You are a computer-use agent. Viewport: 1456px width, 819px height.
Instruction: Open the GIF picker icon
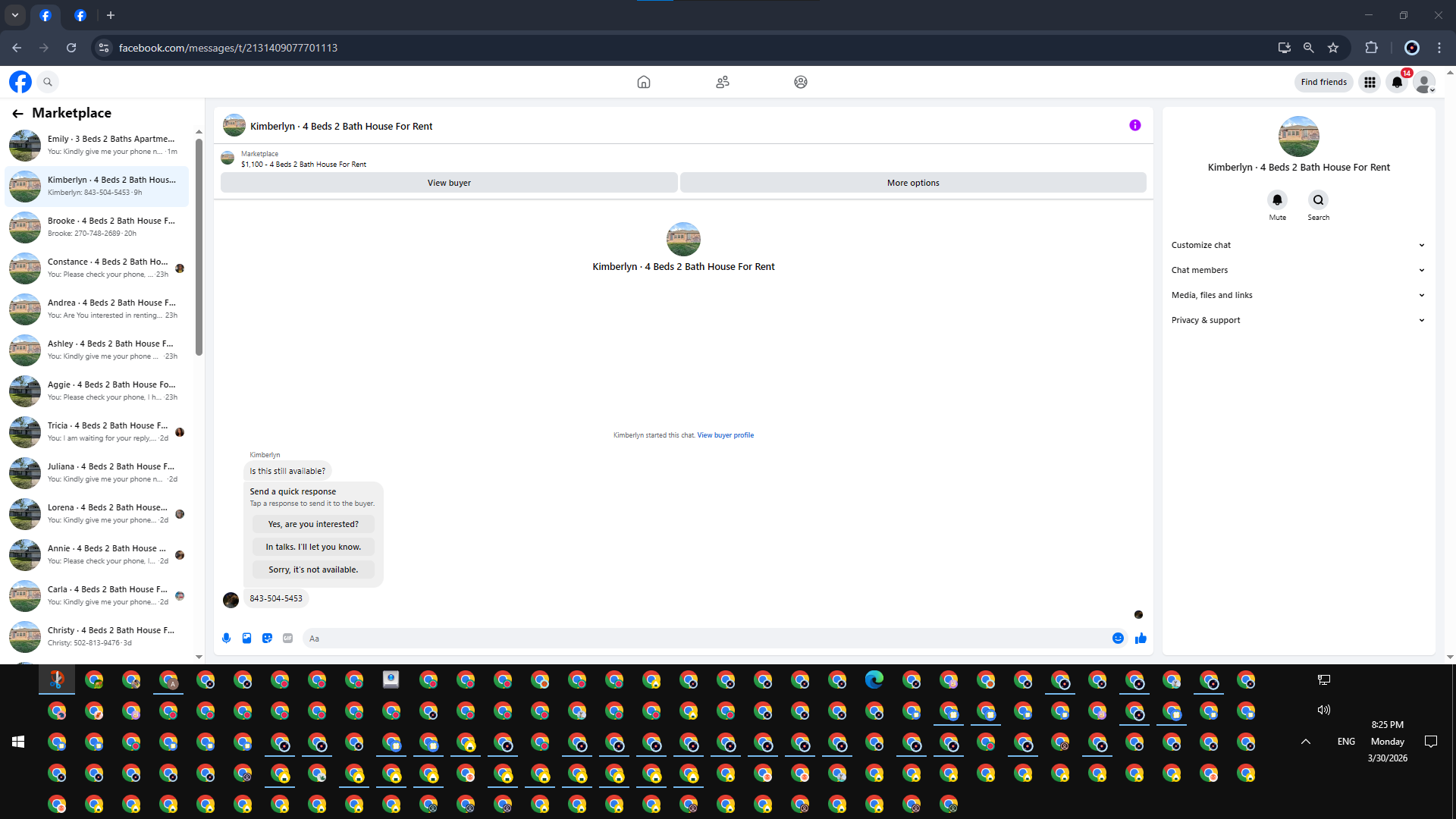[287, 639]
